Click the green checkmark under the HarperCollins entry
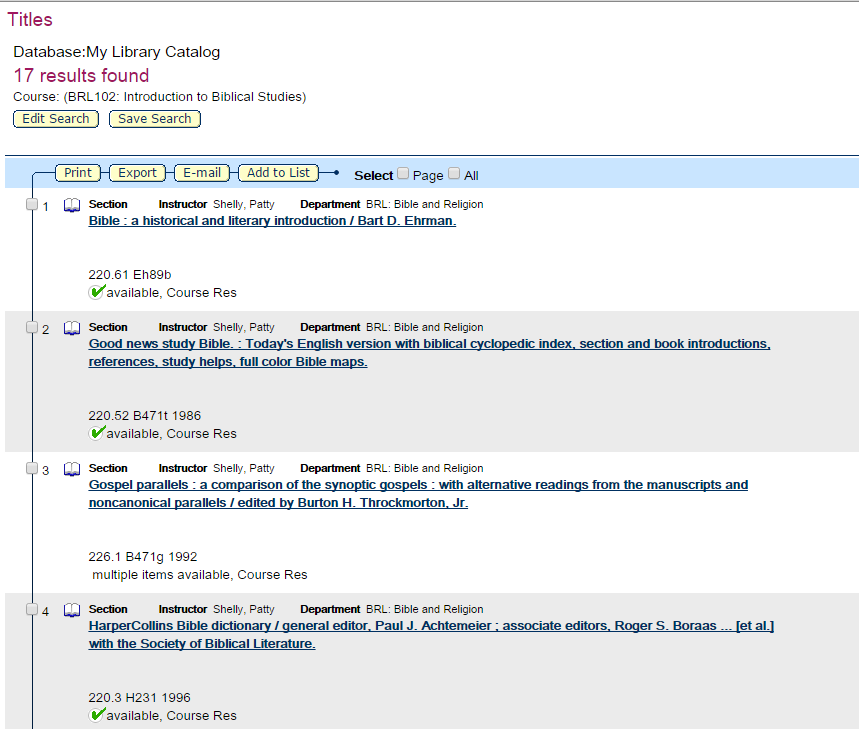Image resolution: width=859 pixels, height=729 pixels. [x=97, y=714]
